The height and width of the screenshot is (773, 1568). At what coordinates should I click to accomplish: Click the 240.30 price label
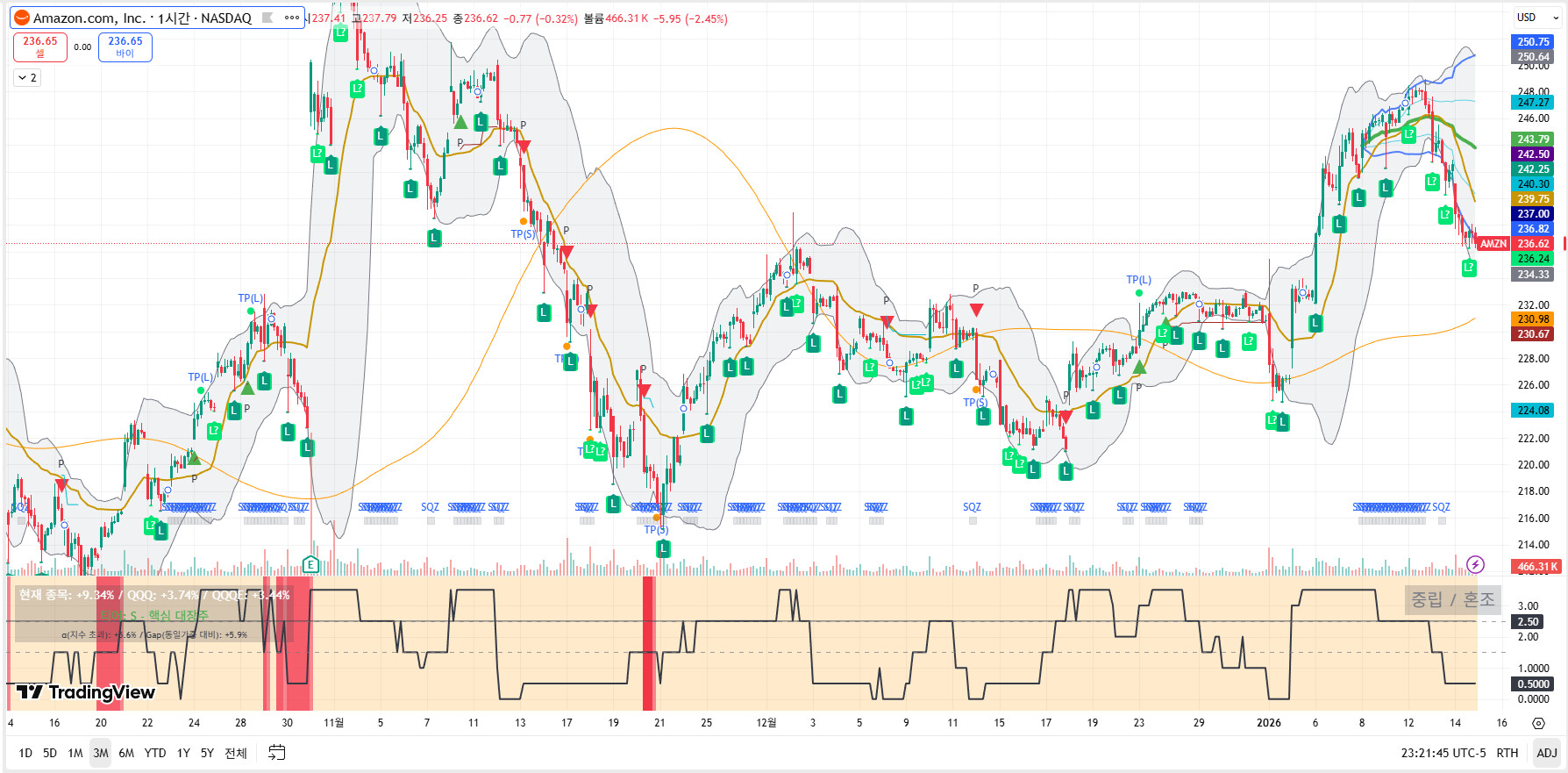[1533, 184]
